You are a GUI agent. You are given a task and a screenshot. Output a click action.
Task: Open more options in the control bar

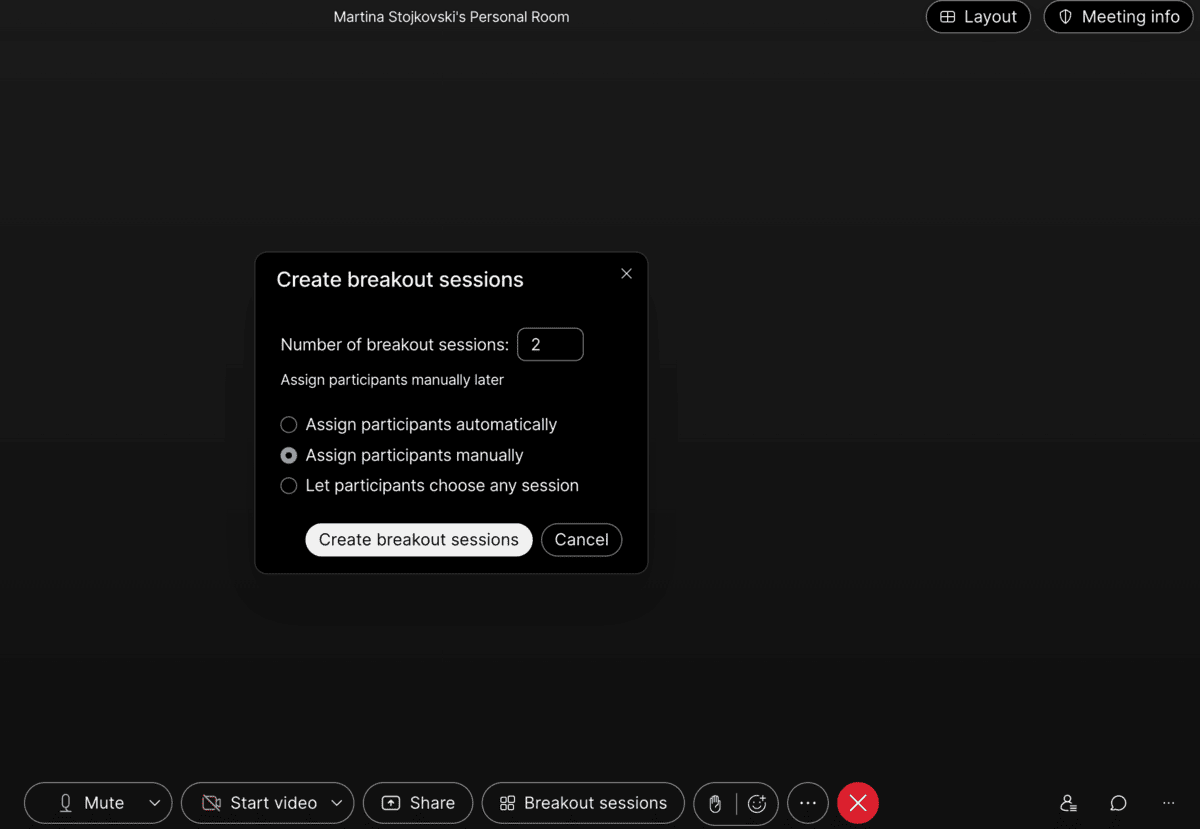(808, 803)
